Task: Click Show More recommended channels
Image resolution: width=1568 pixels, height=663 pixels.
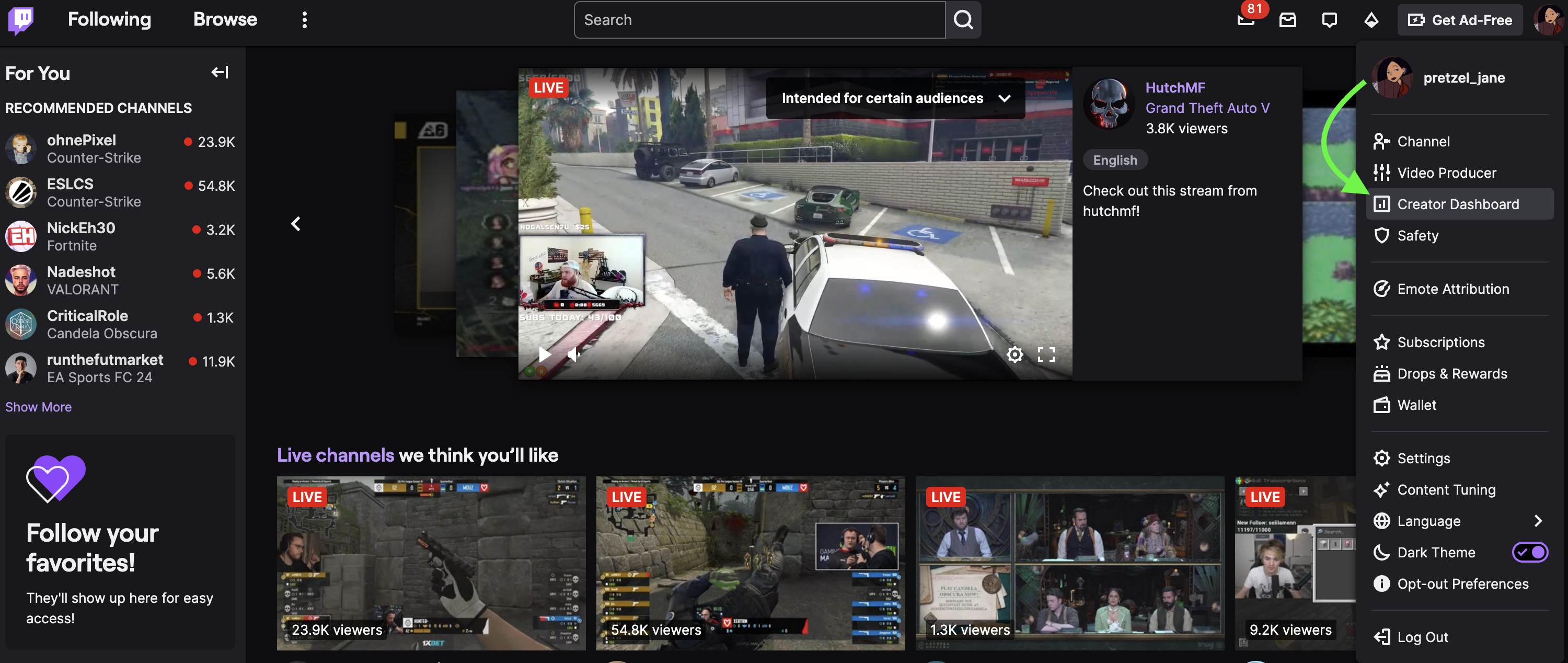Action: tap(38, 407)
